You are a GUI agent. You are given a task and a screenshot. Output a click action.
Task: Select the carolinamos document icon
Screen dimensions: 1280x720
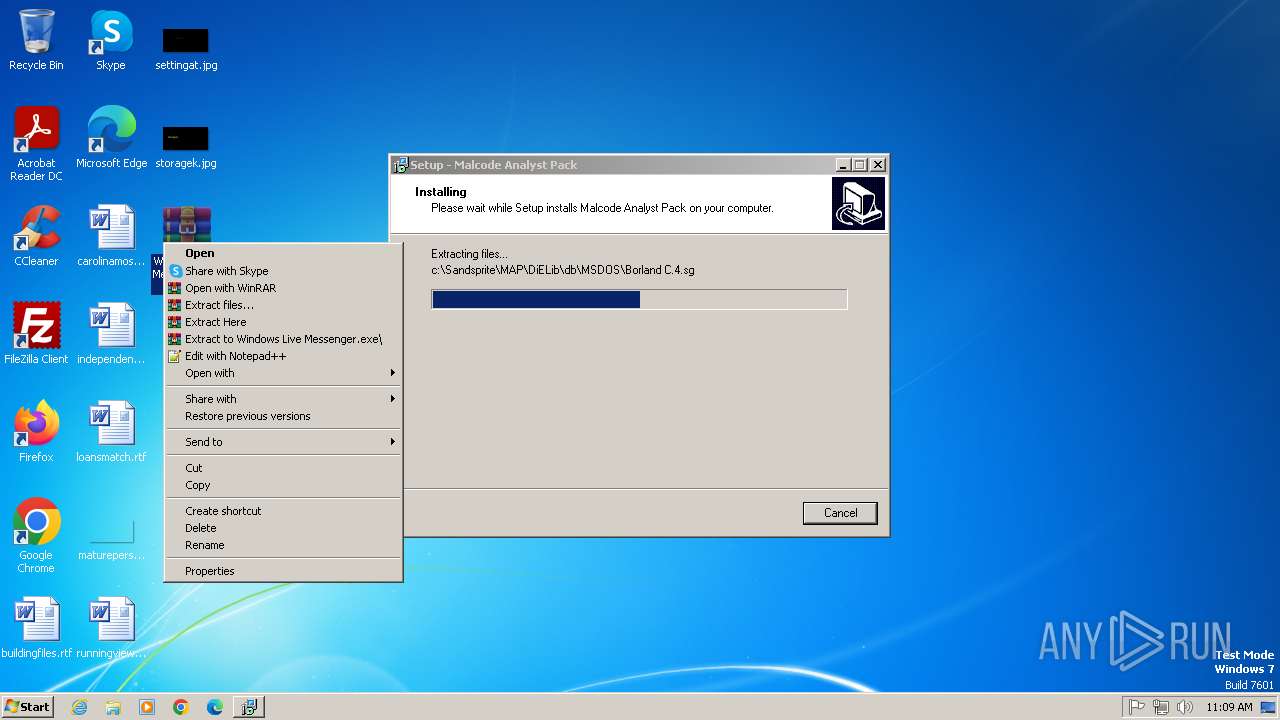(x=111, y=236)
